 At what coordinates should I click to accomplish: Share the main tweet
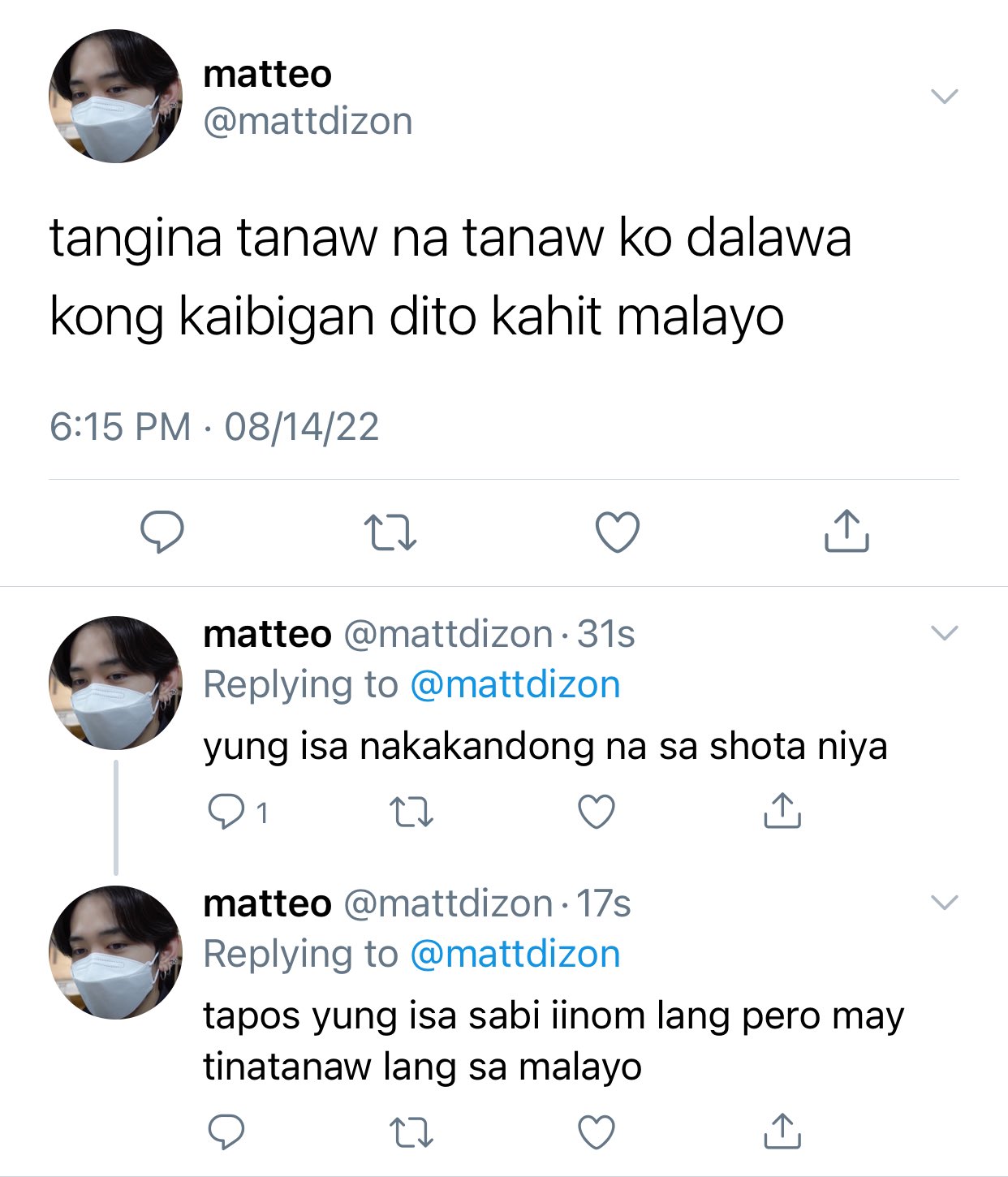click(x=846, y=531)
